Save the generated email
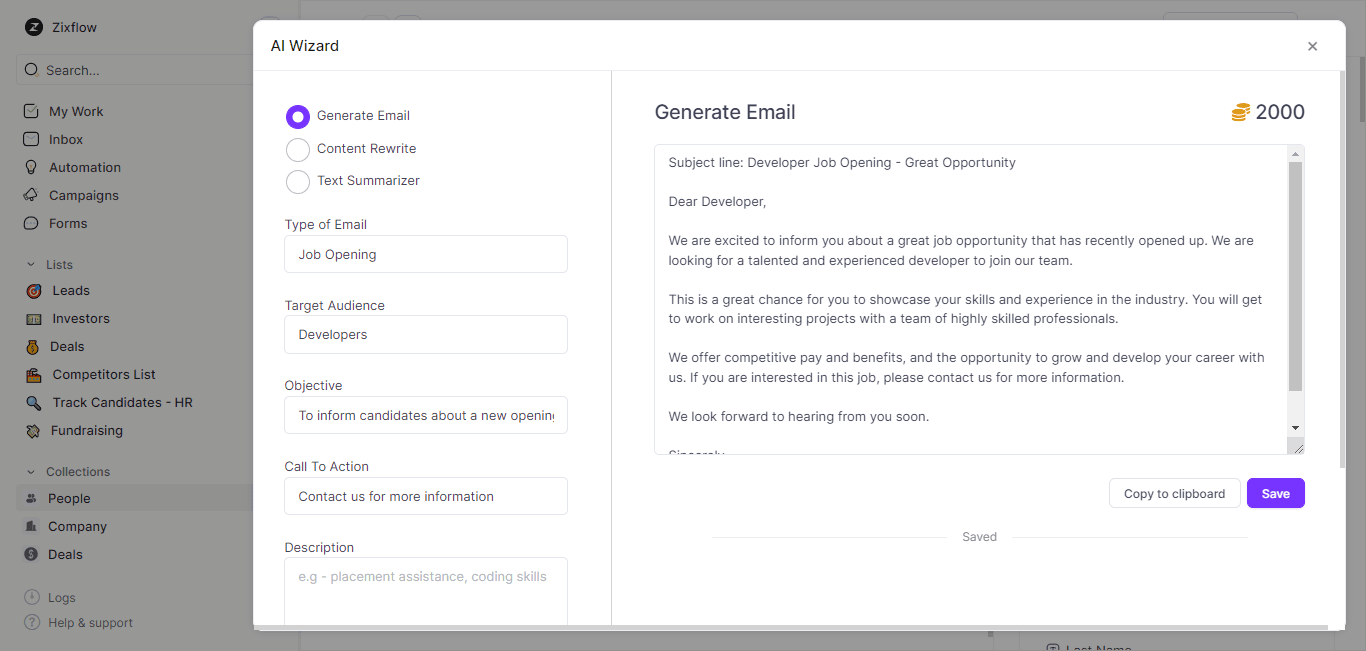This screenshot has width=1366, height=651. [1275, 493]
